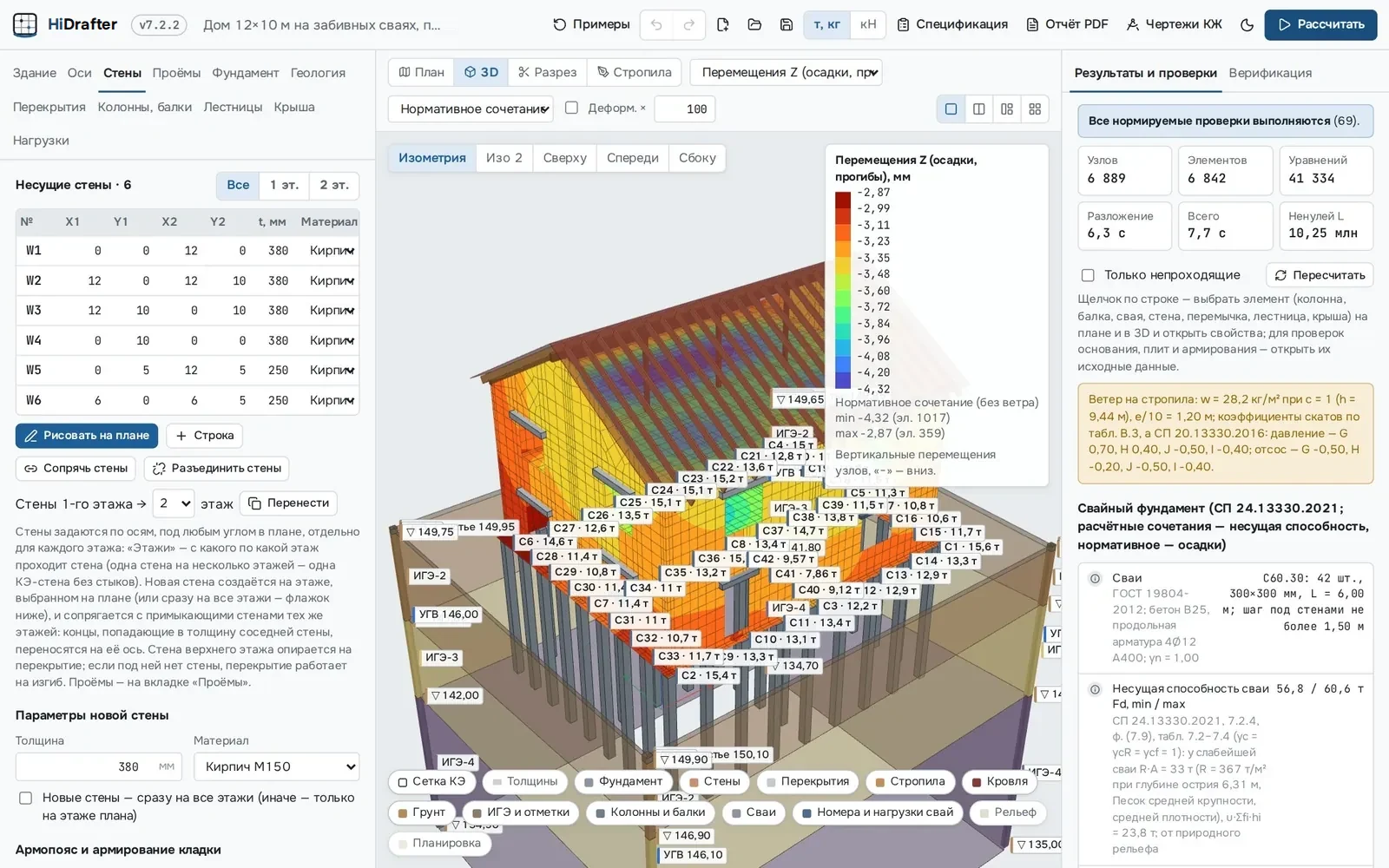Create a new project file icon

(x=722, y=24)
